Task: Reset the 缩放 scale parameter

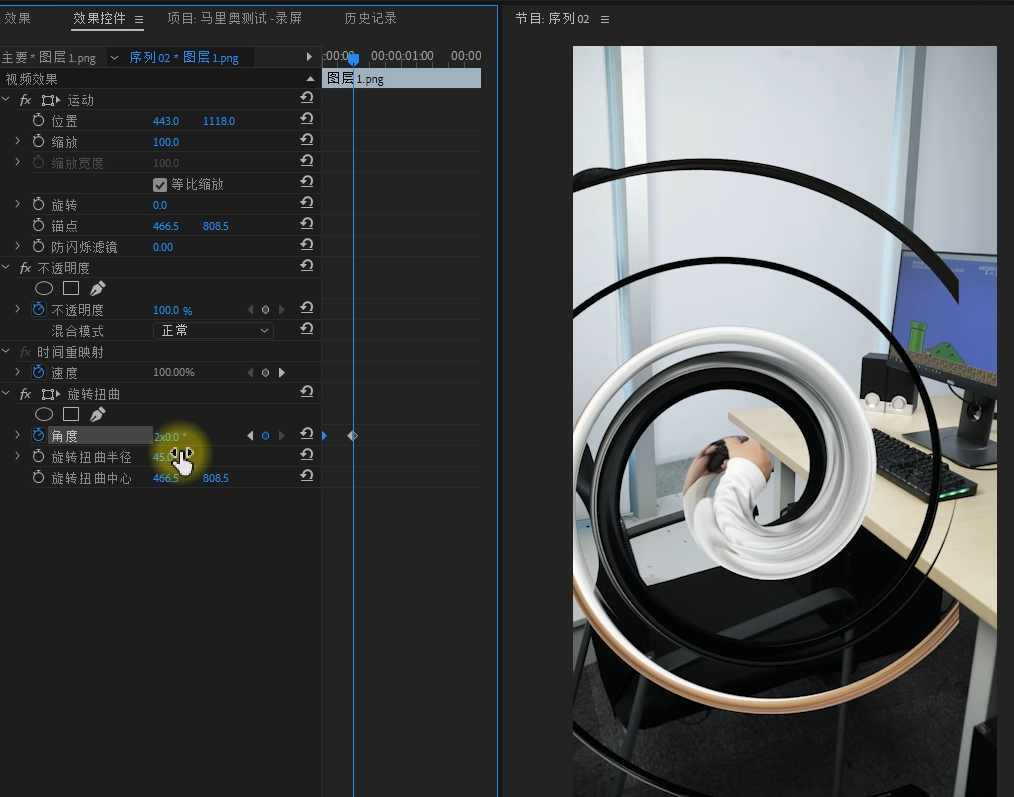Action: 307,140
